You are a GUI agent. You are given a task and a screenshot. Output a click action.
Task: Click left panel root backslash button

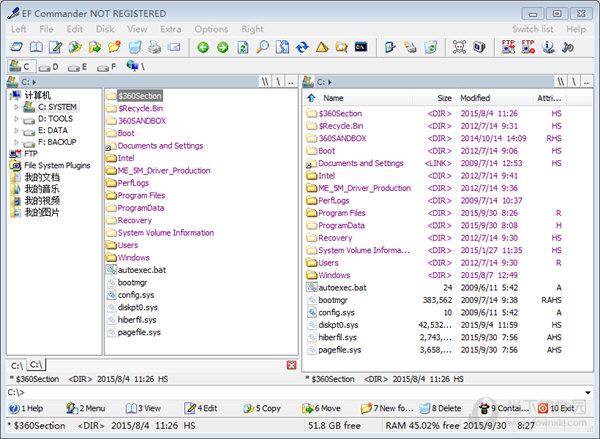[278, 82]
